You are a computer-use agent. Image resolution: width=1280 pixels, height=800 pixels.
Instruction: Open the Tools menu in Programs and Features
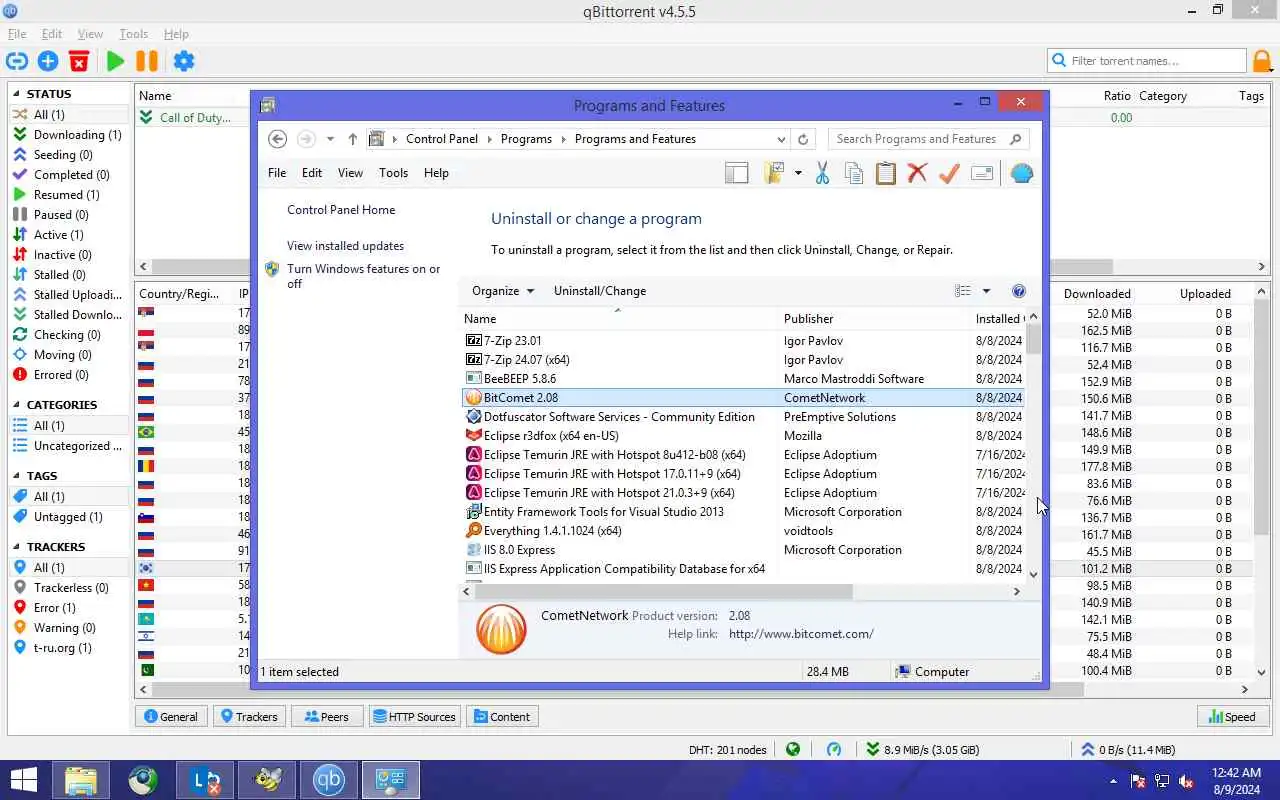point(393,173)
